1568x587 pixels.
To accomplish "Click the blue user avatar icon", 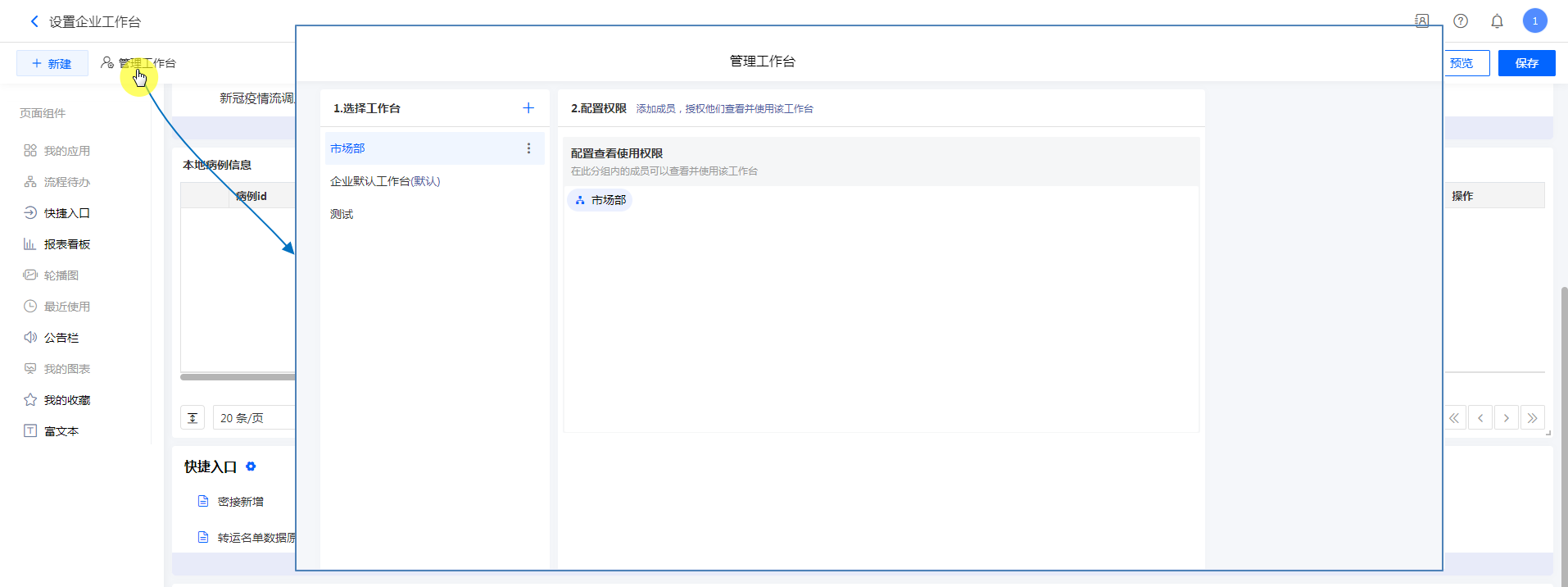I will point(1534,21).
